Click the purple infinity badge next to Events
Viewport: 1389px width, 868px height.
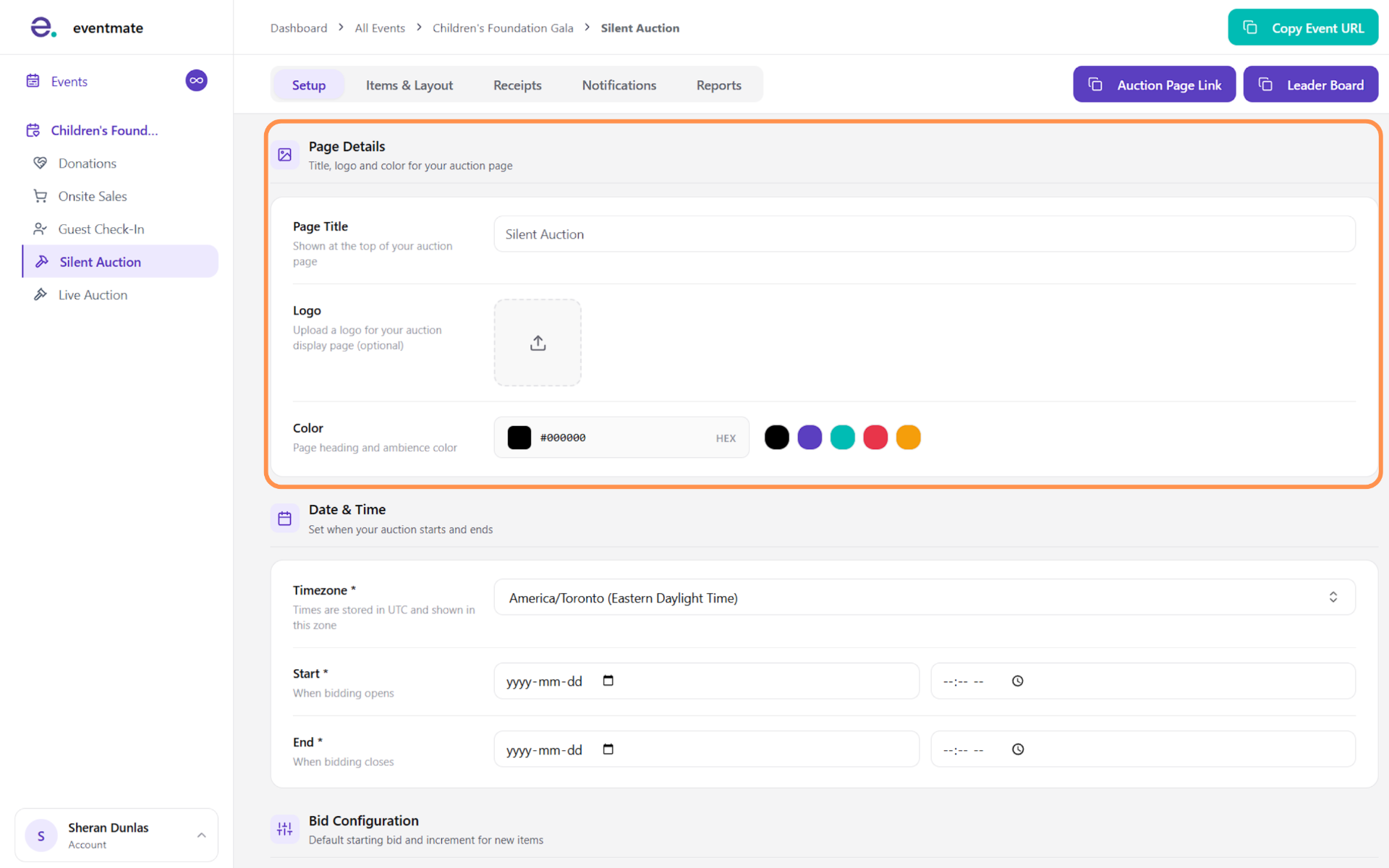(196, 80)
